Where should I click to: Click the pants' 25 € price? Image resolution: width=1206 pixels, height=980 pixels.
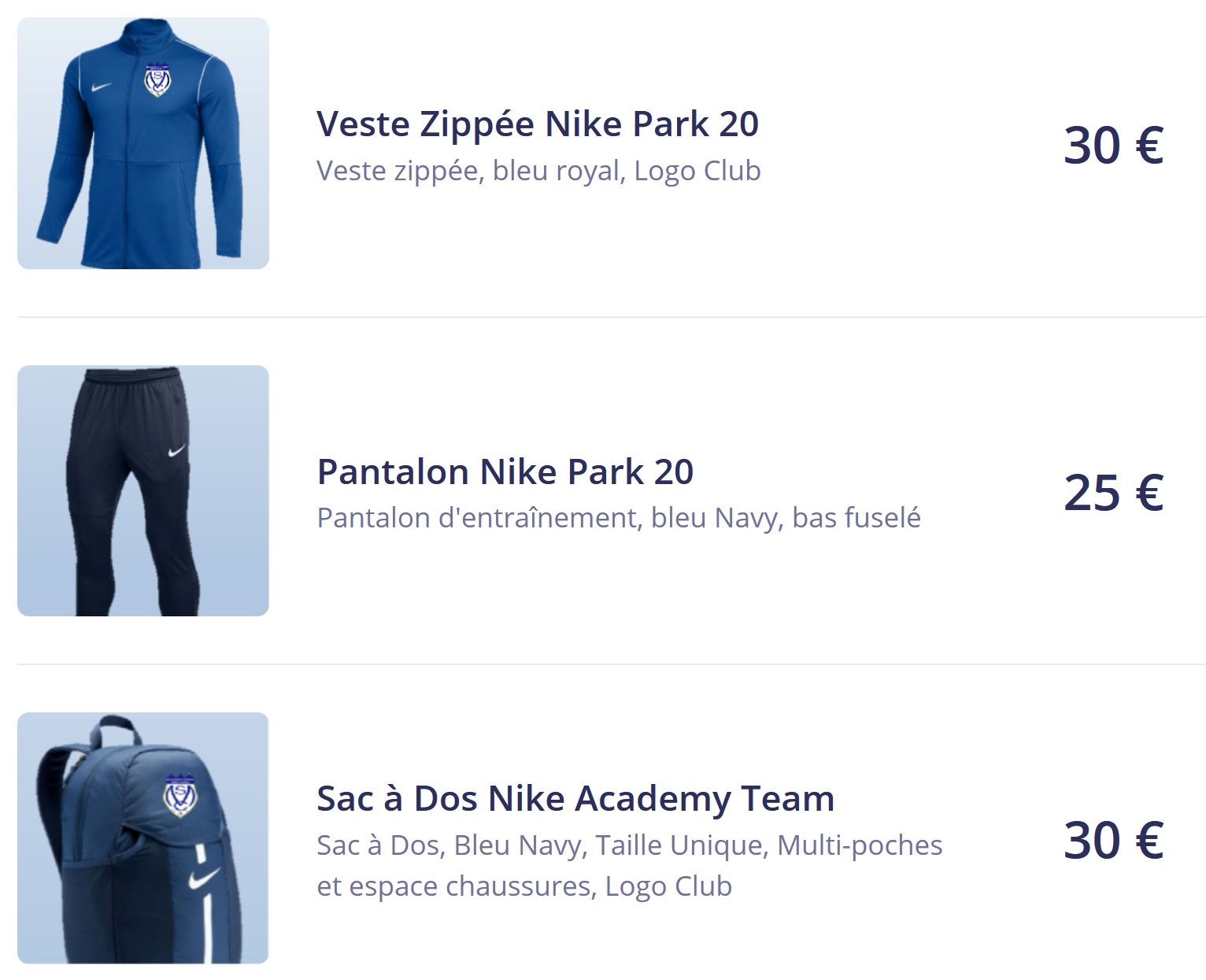(1113, 494)
